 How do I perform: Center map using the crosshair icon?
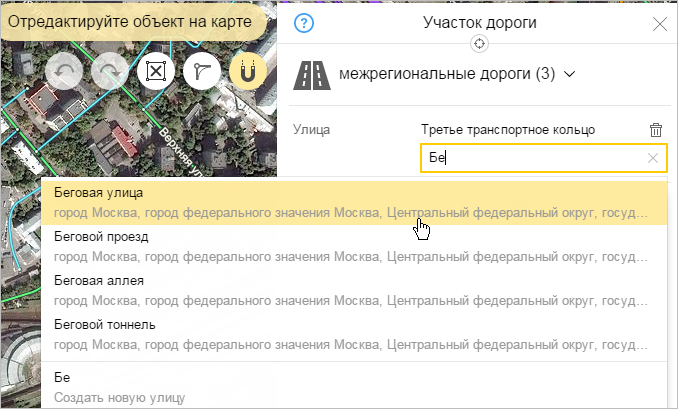point(479,43)
